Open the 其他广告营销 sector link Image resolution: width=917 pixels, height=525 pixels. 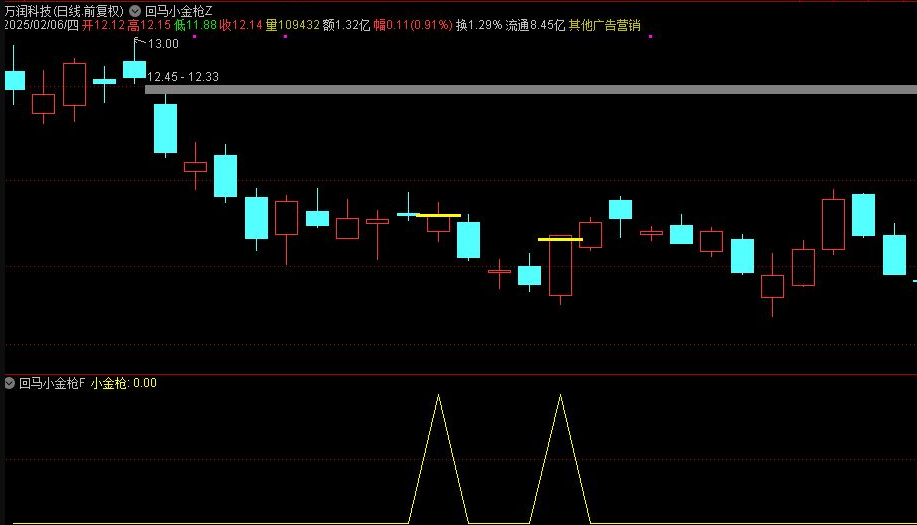pos(604,25)
